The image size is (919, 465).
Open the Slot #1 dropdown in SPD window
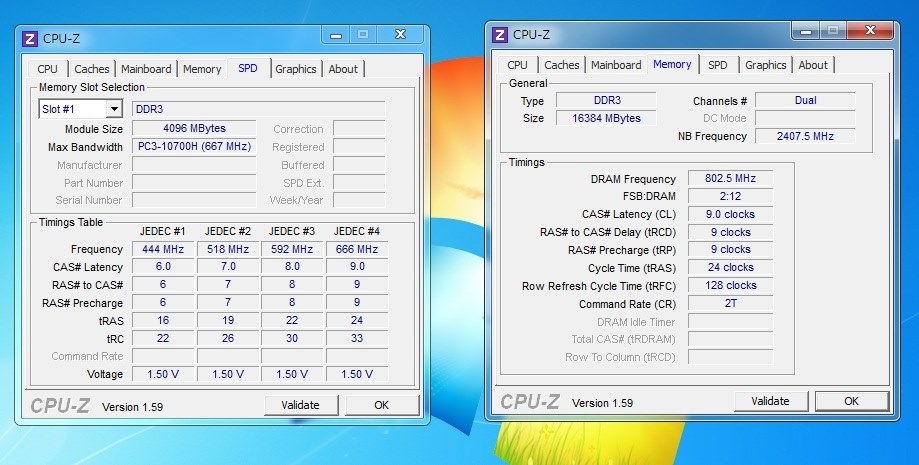114,109
